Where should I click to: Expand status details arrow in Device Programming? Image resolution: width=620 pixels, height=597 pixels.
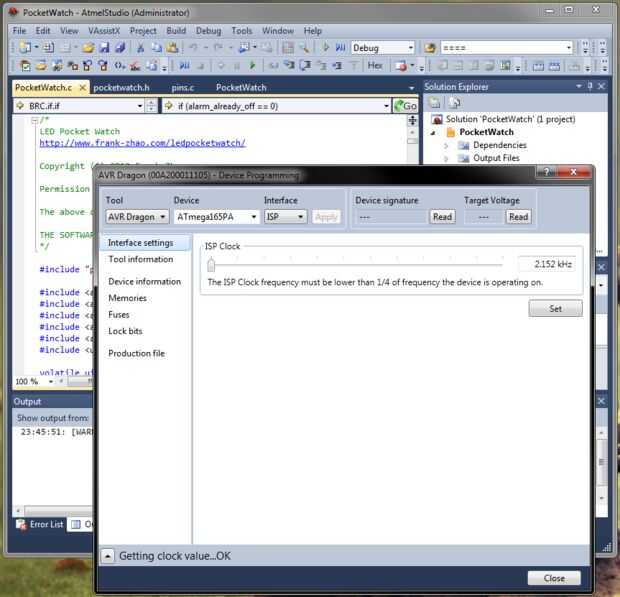click(108, 556)
